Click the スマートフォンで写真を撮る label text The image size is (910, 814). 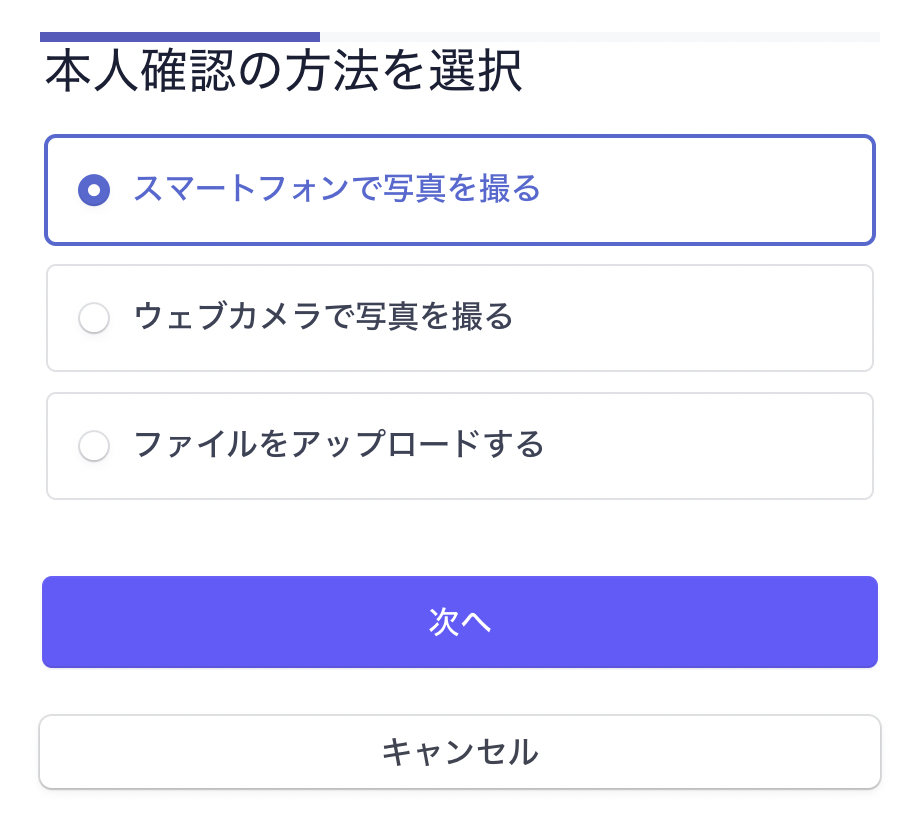[x=337, y=189]
